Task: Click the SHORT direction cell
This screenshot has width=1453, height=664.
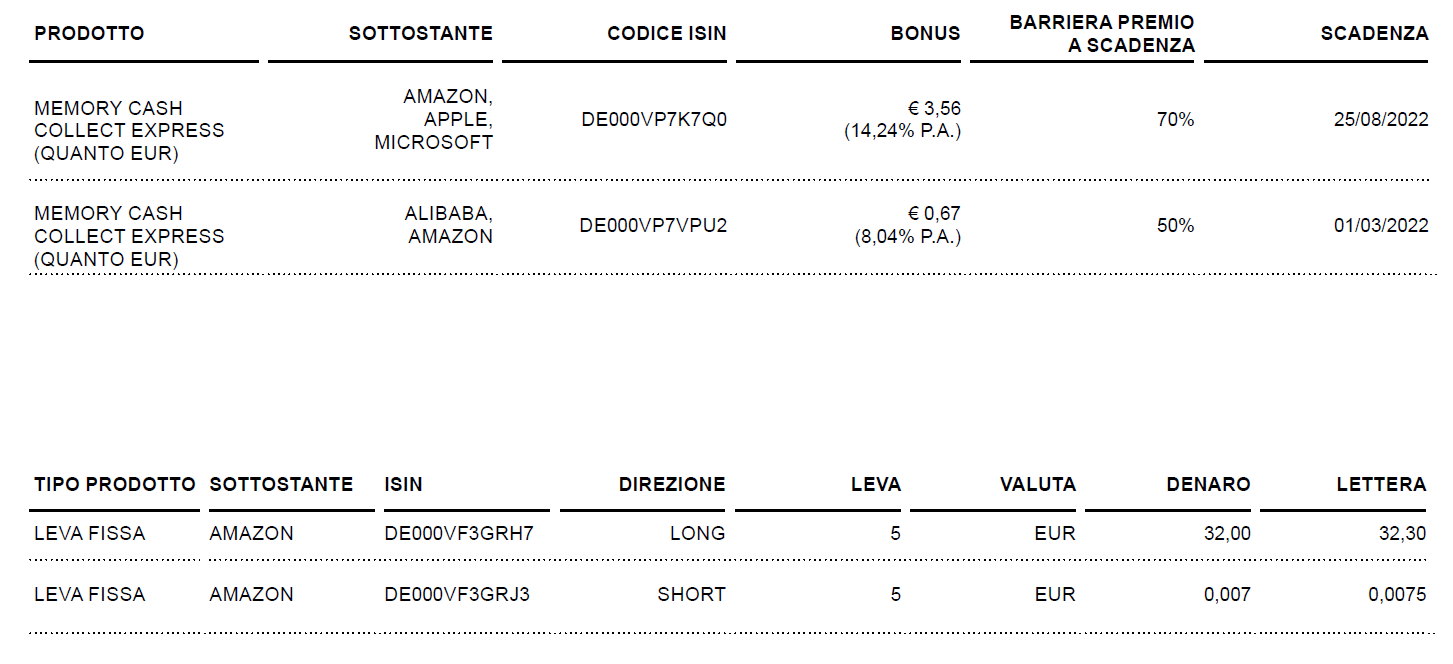Action: tap(691, 594)
